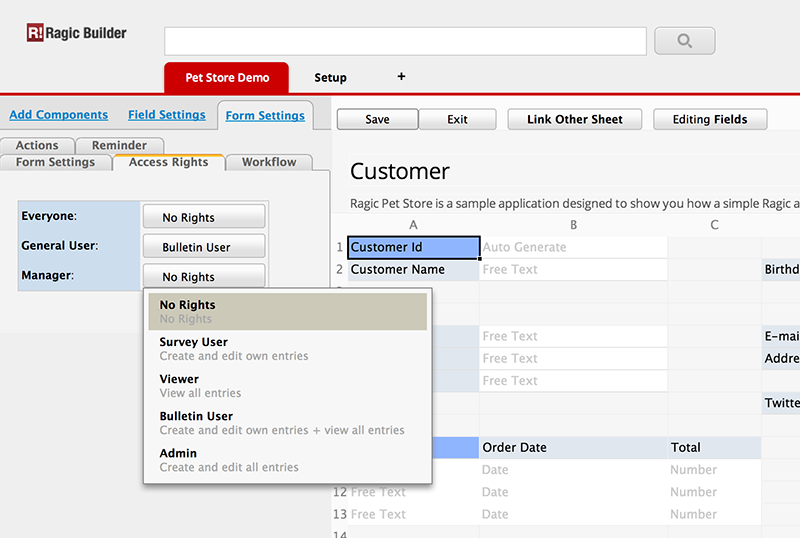Switch to the Workflow sub-tab
The width and height of the screenshot is (800, 538).
click(269, 162)
